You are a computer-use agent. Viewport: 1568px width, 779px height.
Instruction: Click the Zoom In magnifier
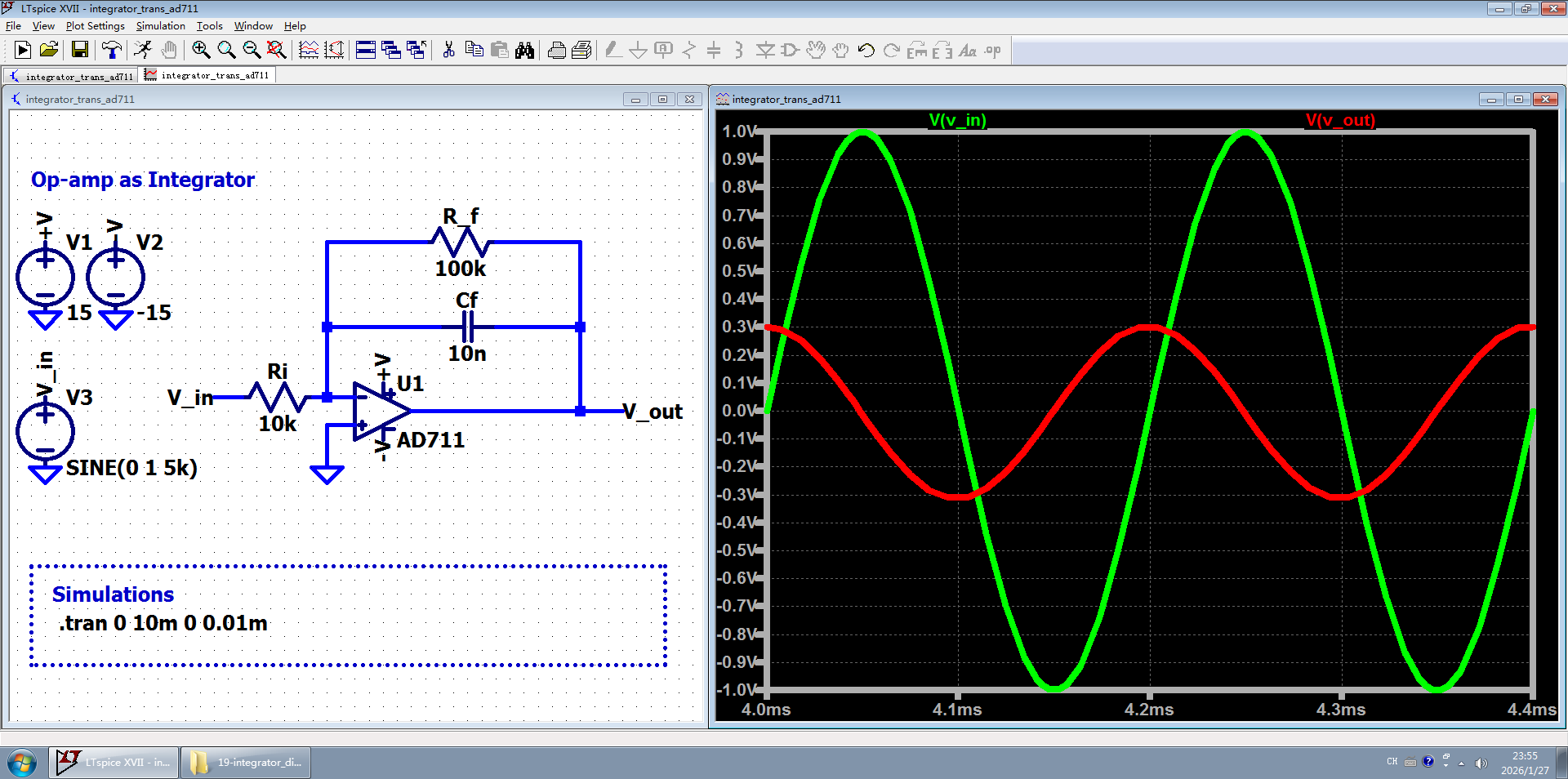201,51
